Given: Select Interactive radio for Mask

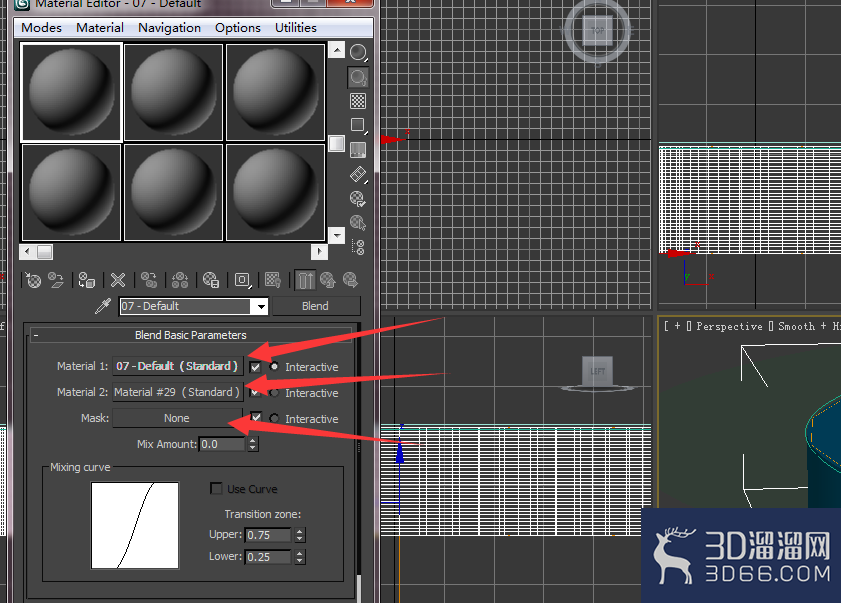Looking at the screenshot, I should click(x=274, y=418).
